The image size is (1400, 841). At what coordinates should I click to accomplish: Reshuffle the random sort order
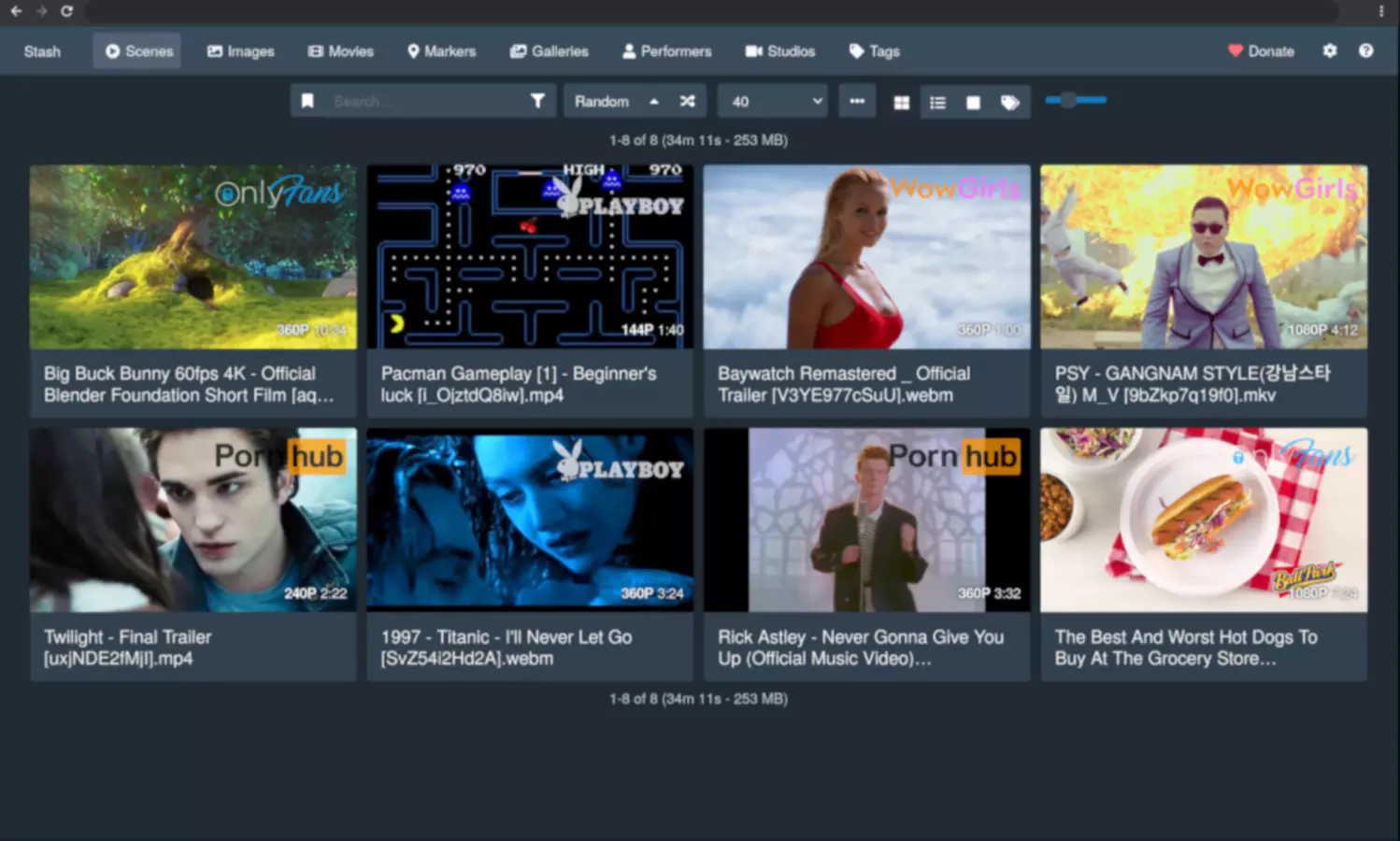688,101
